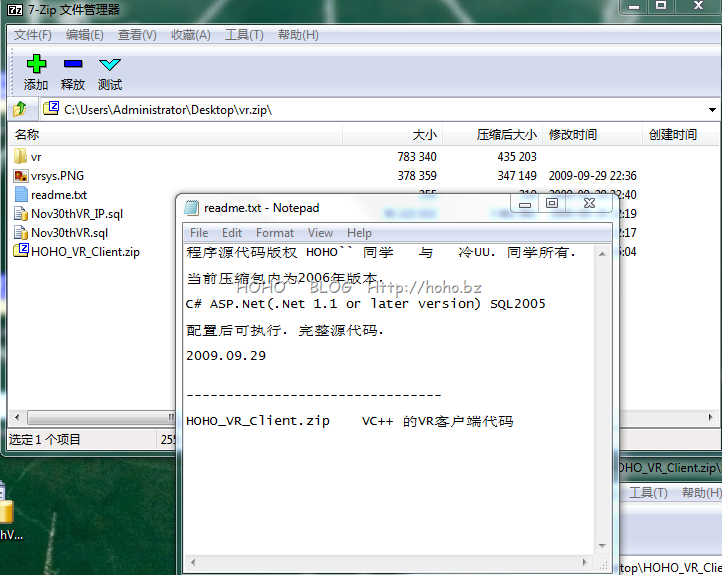Sort files by 大小 column header
722x575 pixels.
pos(392,134)
